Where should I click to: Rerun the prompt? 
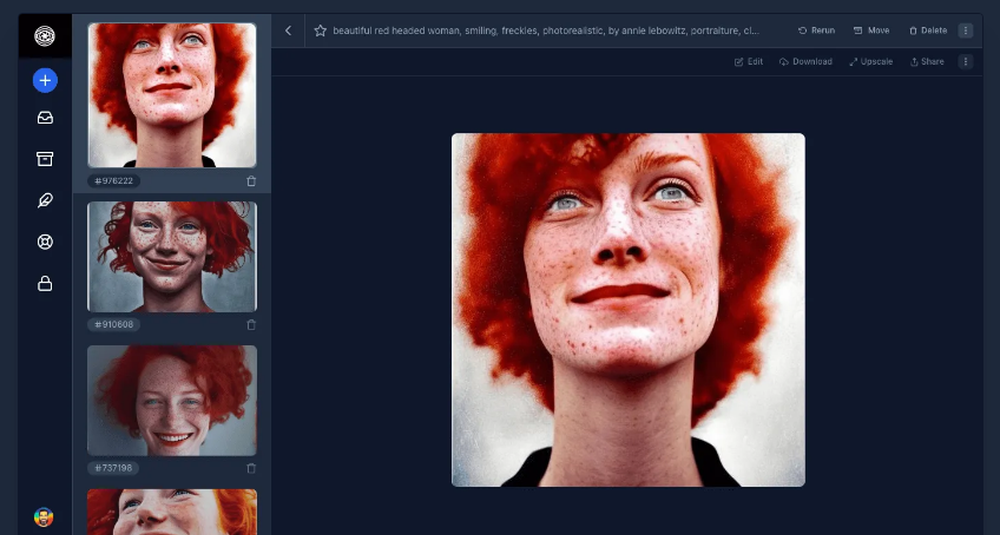click(x=816, y=31)
